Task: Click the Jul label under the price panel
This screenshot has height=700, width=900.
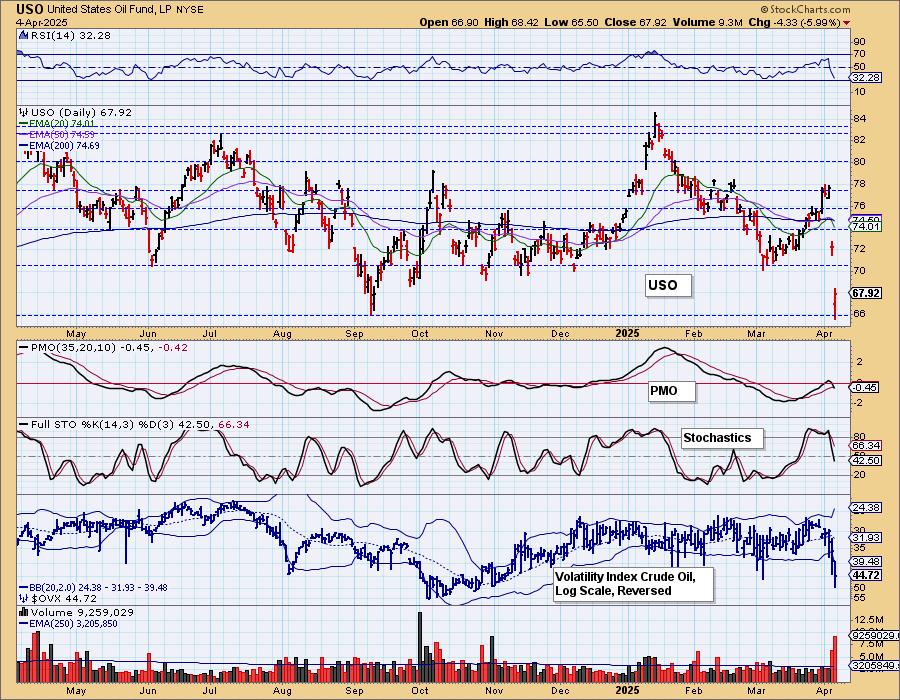Action: click(210, 334)
